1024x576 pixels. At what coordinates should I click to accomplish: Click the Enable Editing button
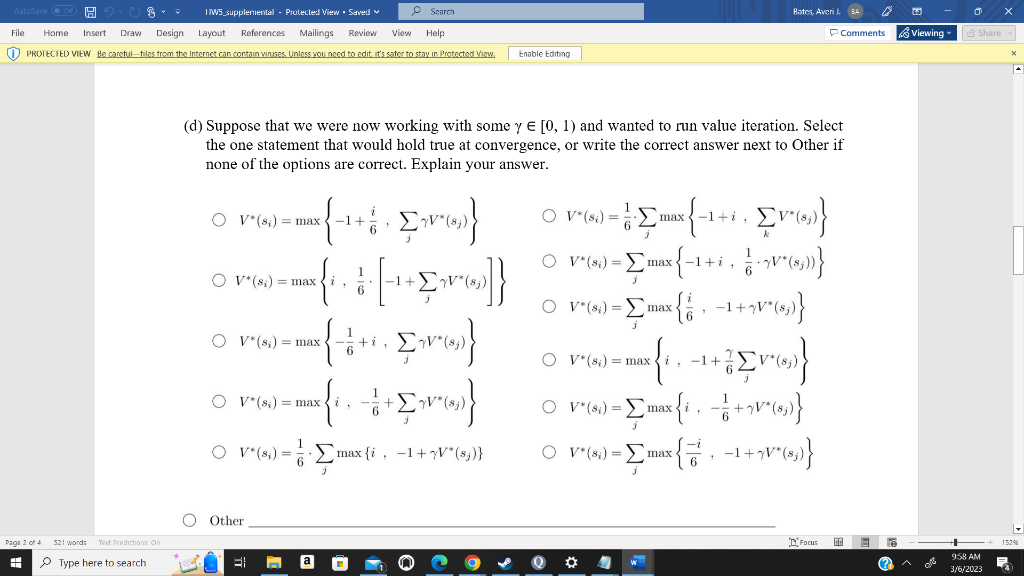coord(544,53)
